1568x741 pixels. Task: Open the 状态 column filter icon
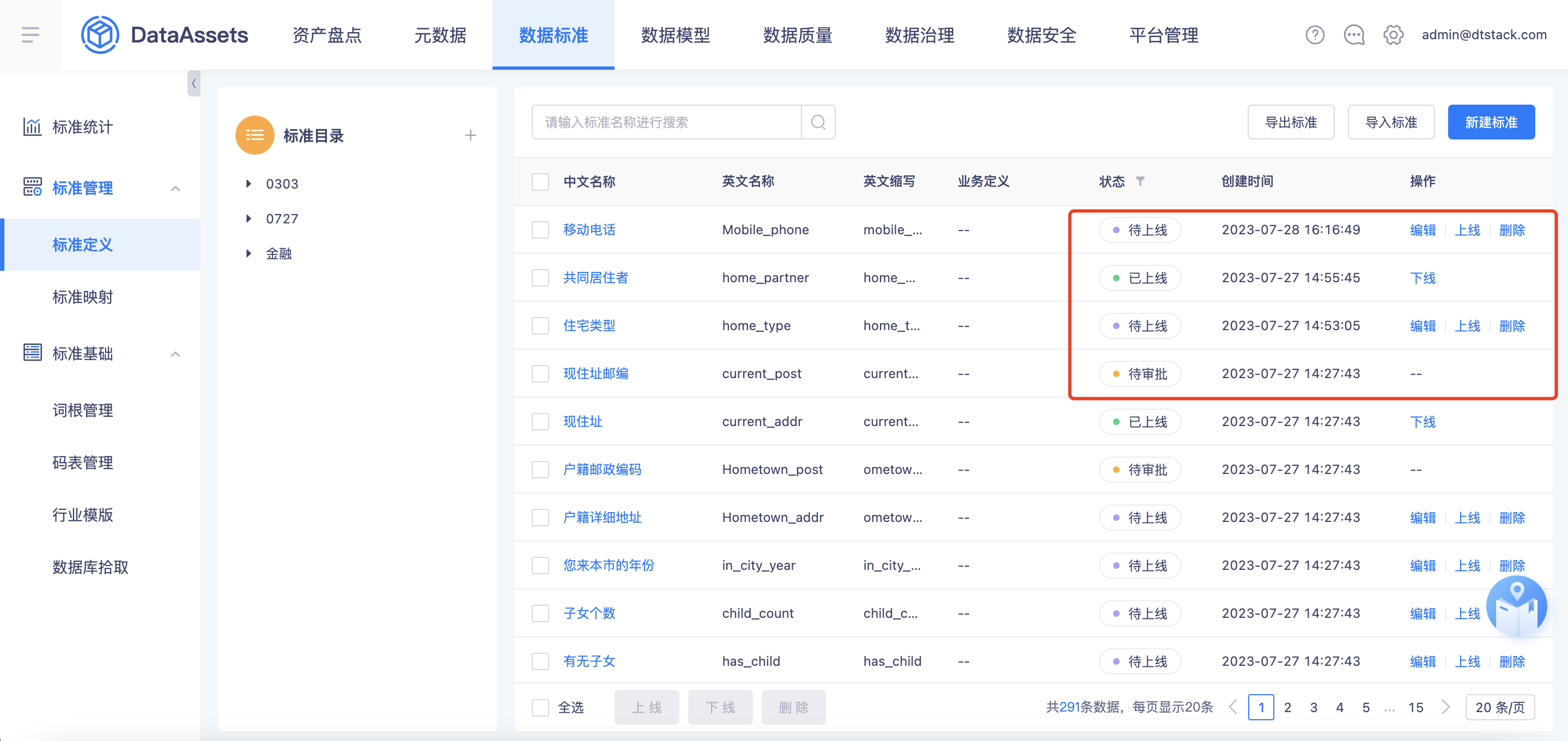[1140, 181]
